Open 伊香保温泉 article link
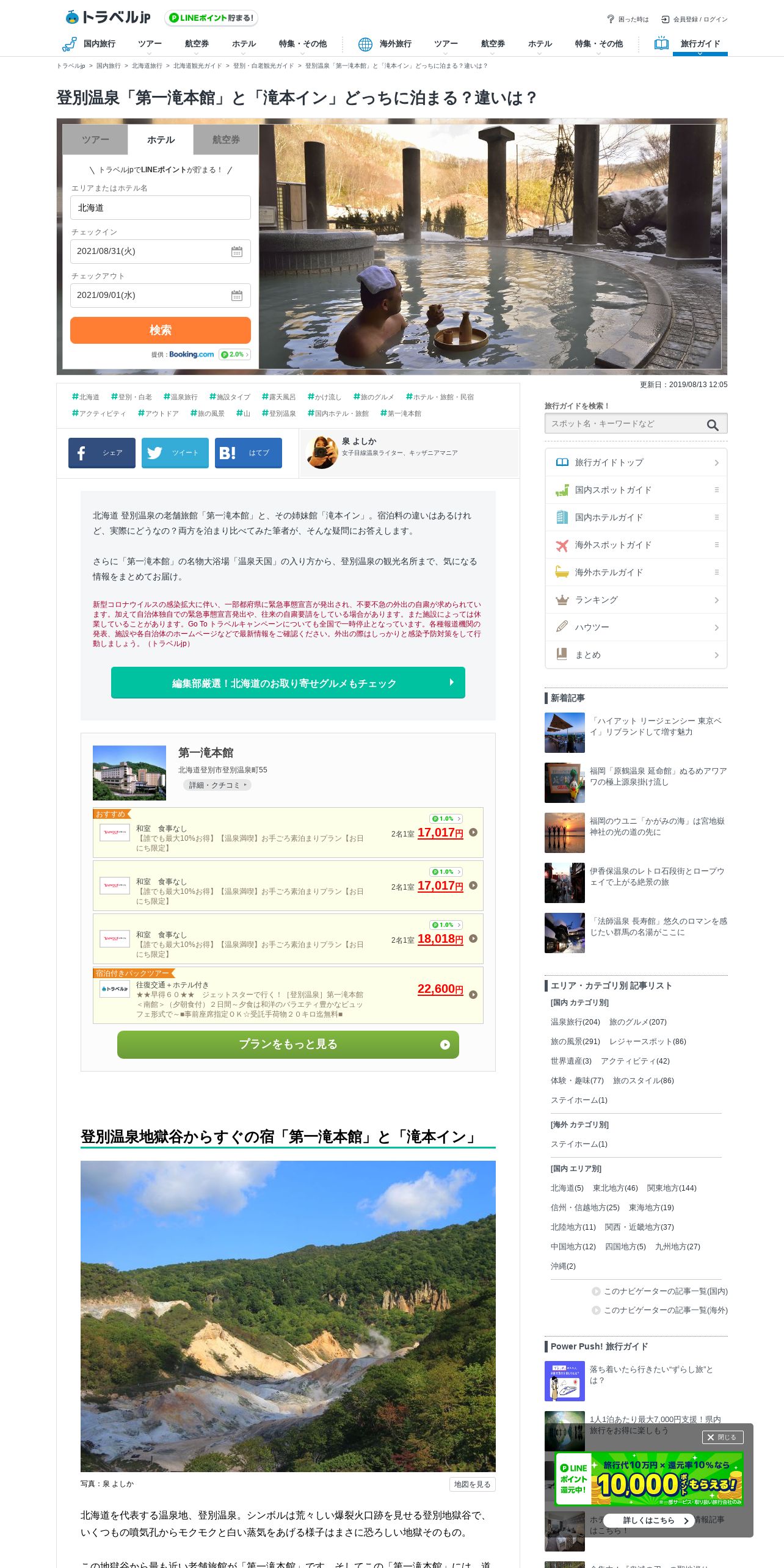 pyautogui.click(x=657, y=877)
